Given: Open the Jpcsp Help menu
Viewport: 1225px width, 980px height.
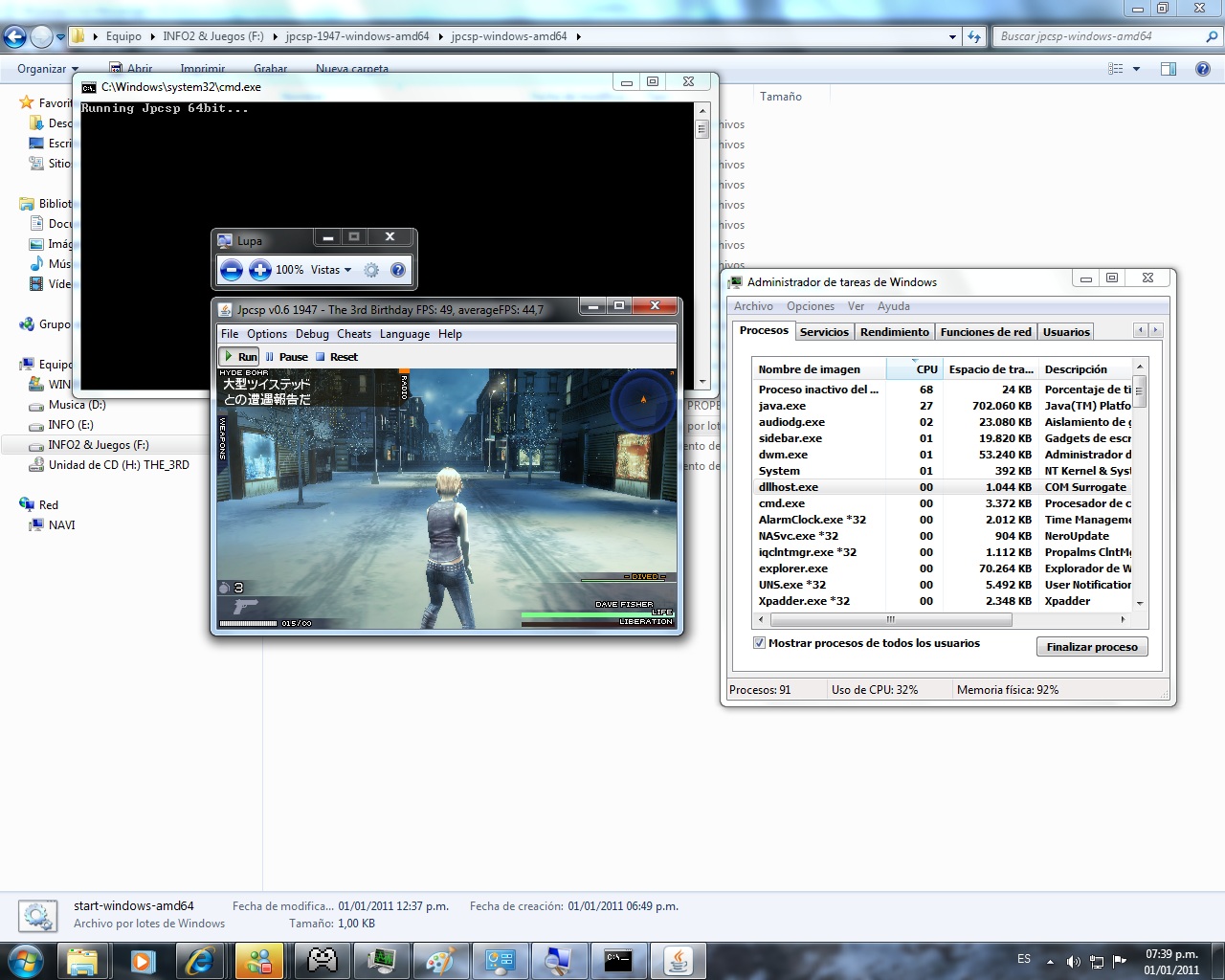Looking at the screenshot, I should click(x=450, y=334).
